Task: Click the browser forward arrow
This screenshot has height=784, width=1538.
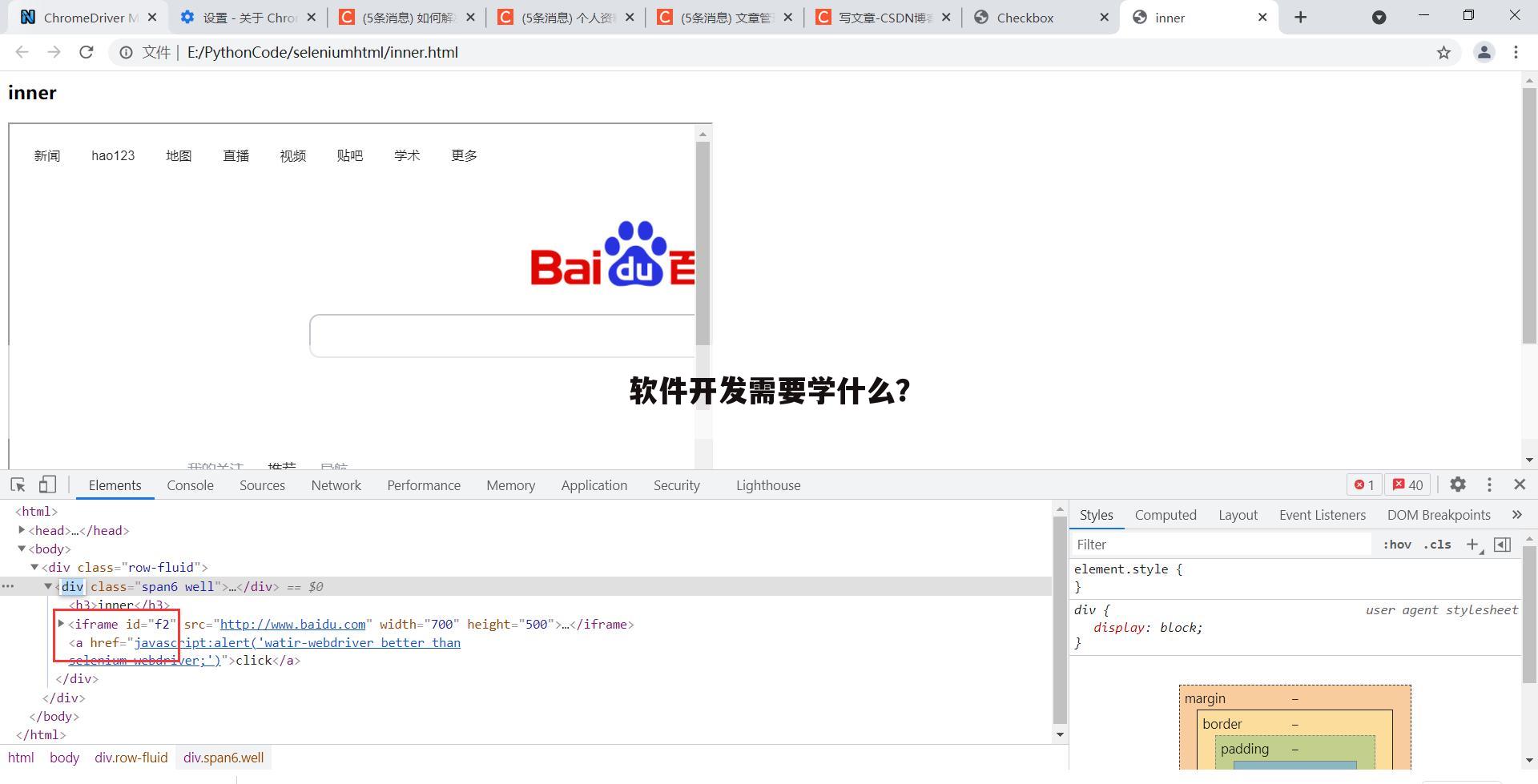Action: point(54,52)
